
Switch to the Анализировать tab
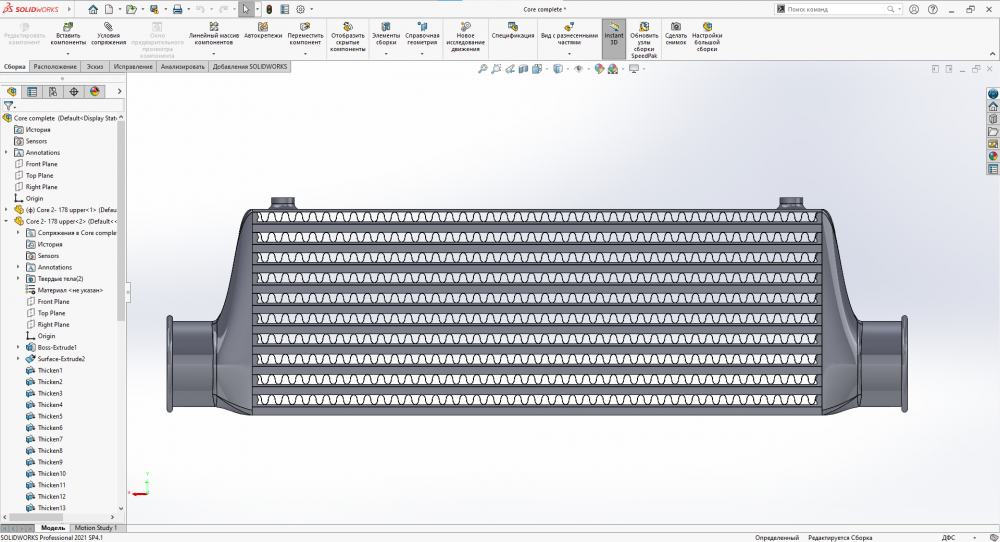(x=182, y=66)
